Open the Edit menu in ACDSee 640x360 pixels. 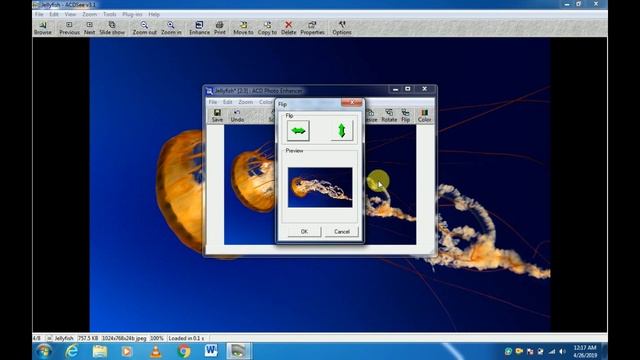(54, 14)
